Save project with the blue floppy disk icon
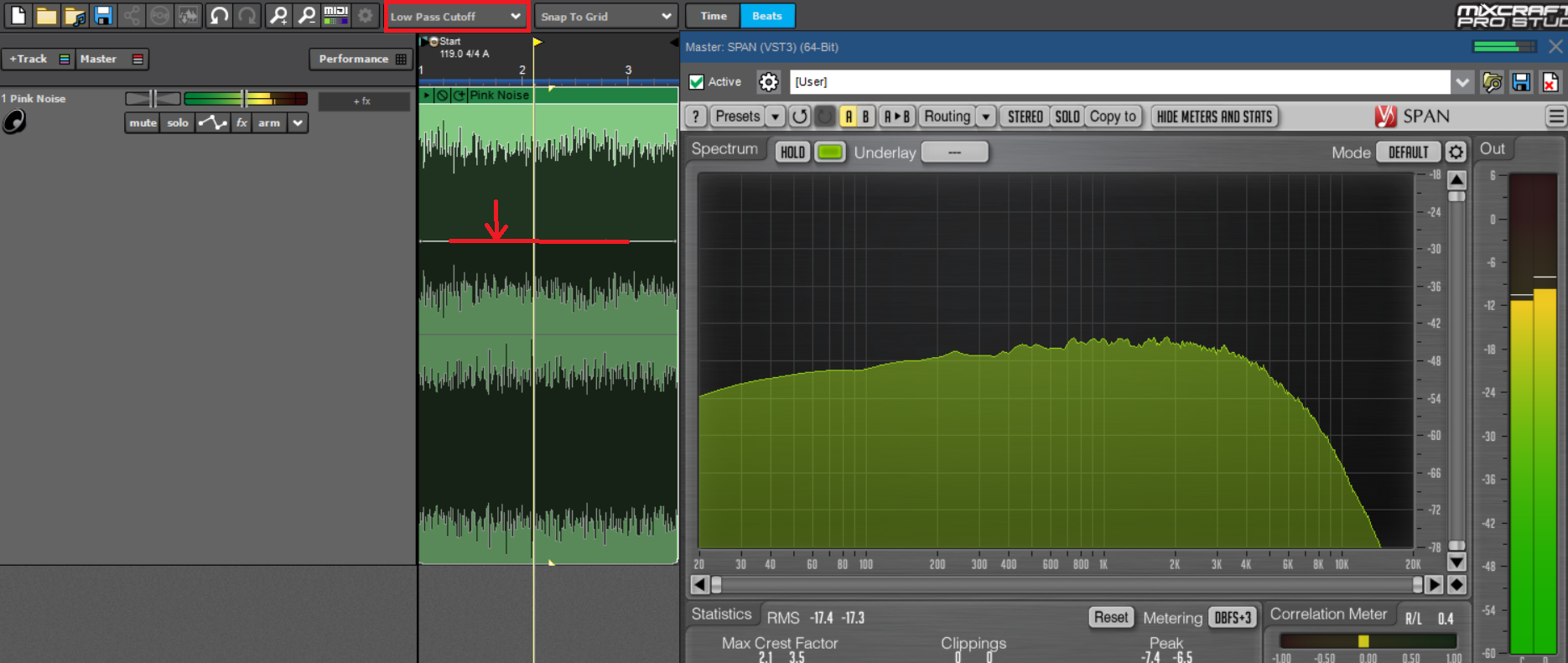1568x663 pixels. (x=103, y=15)
